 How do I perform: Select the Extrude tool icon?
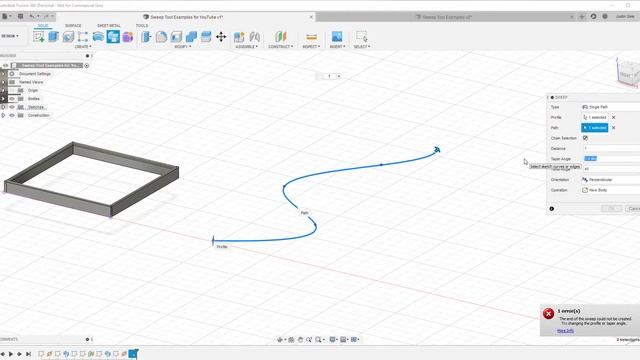tap(53, 37)
